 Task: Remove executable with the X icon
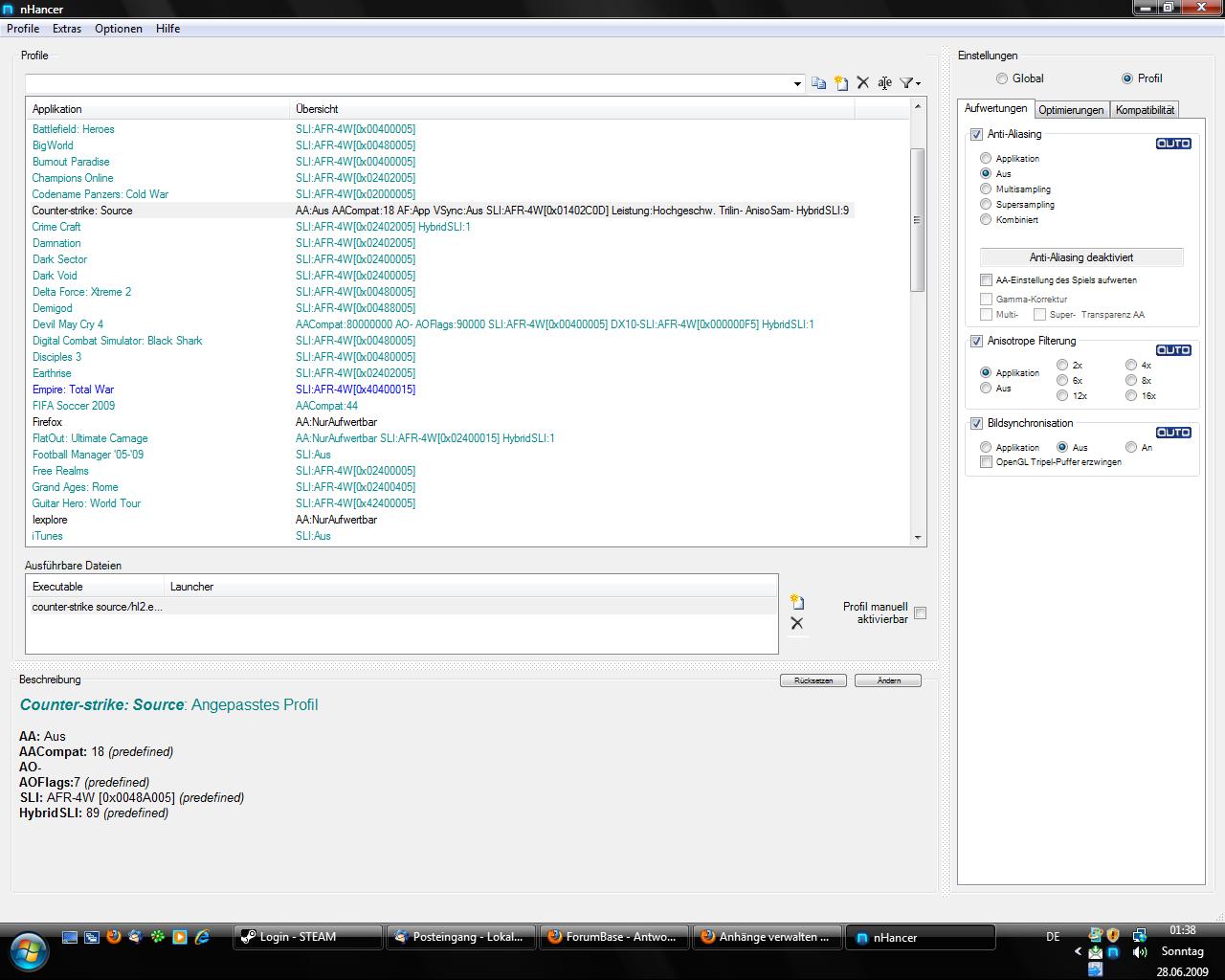click(x=797, y=623)
